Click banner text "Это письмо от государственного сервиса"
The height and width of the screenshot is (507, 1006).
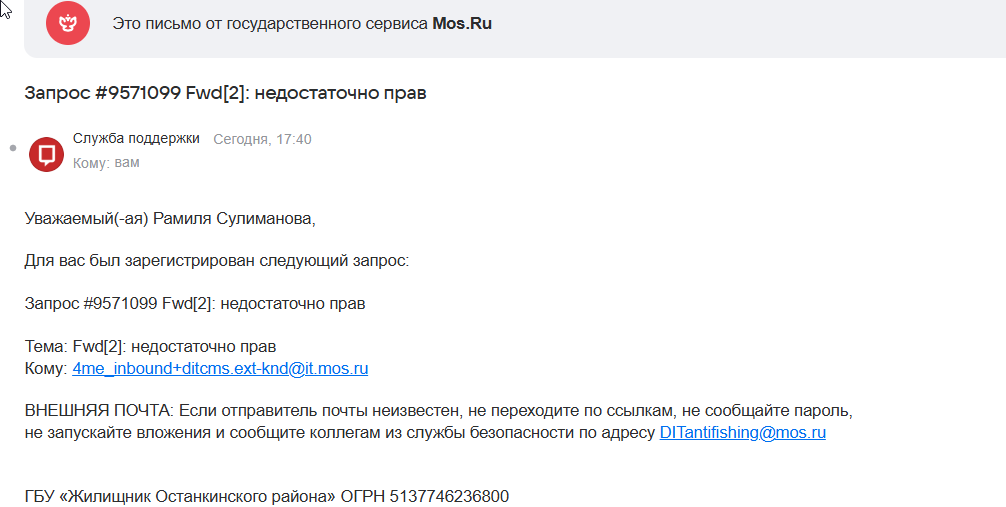coord(270,24)
